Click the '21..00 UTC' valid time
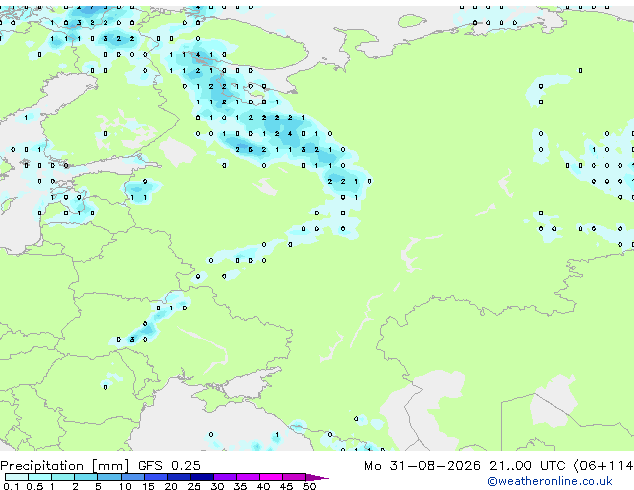 [526, 466]
